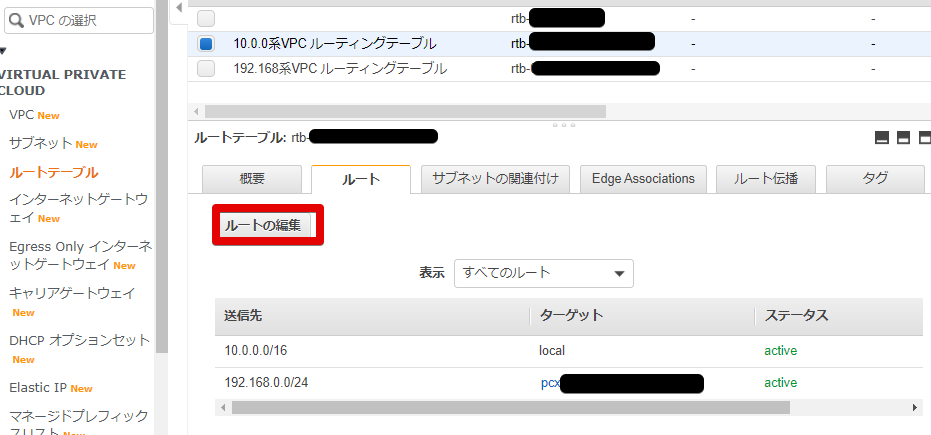Click the pane resize handle dots
The image size is (931, 435).
[x=563, y=125]
